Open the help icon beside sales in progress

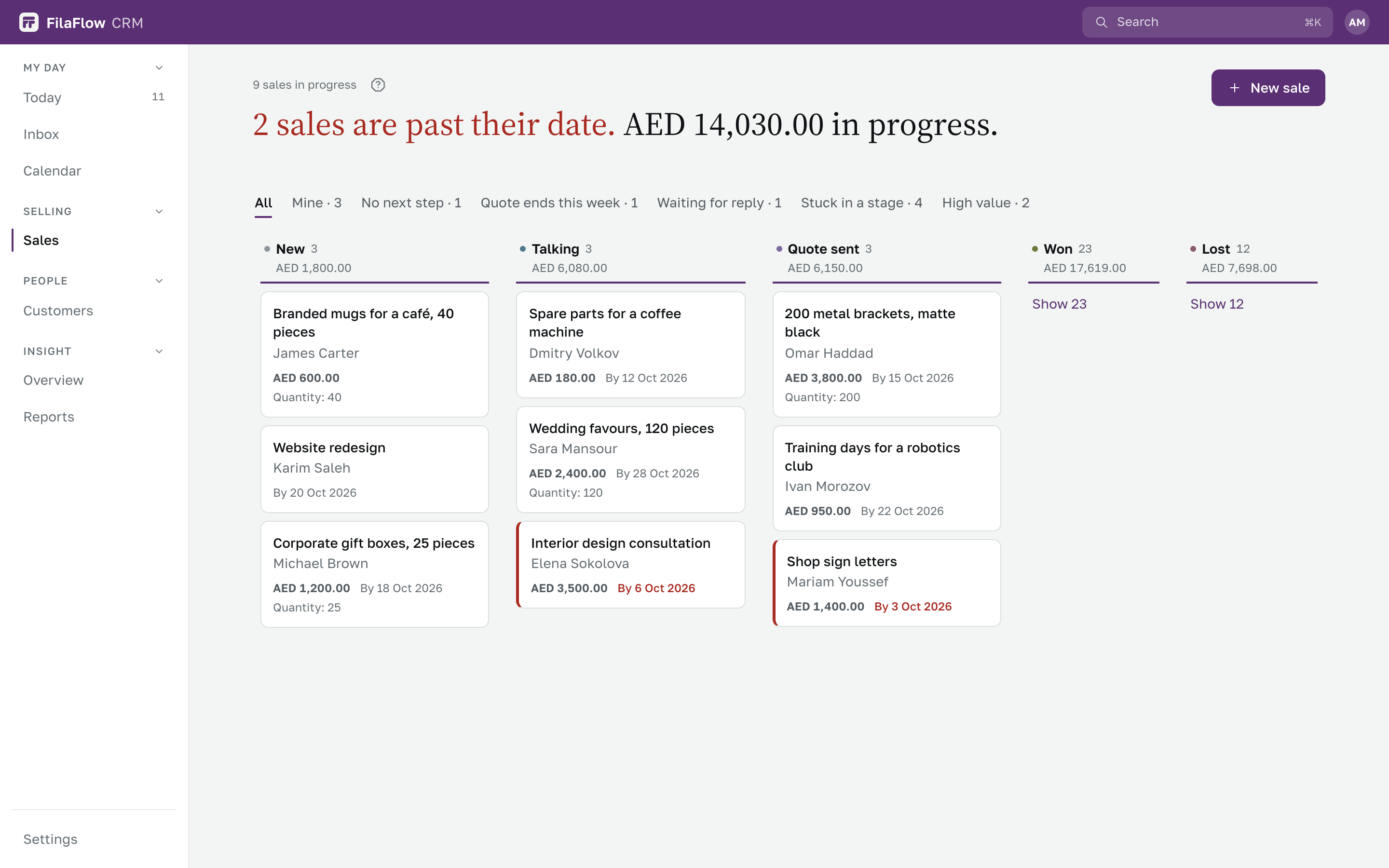[x=378, y=85]
